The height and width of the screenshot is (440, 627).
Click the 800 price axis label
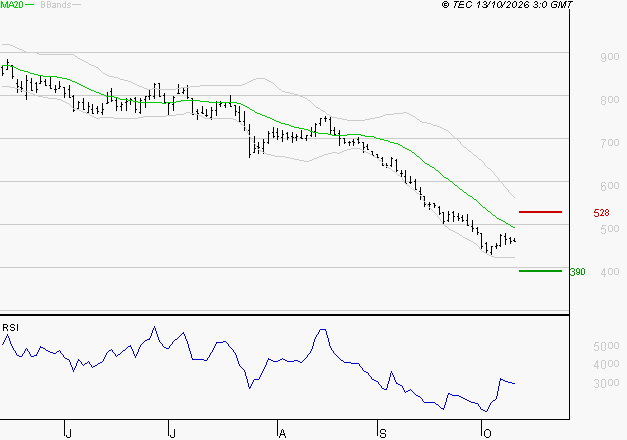[610, 100]
